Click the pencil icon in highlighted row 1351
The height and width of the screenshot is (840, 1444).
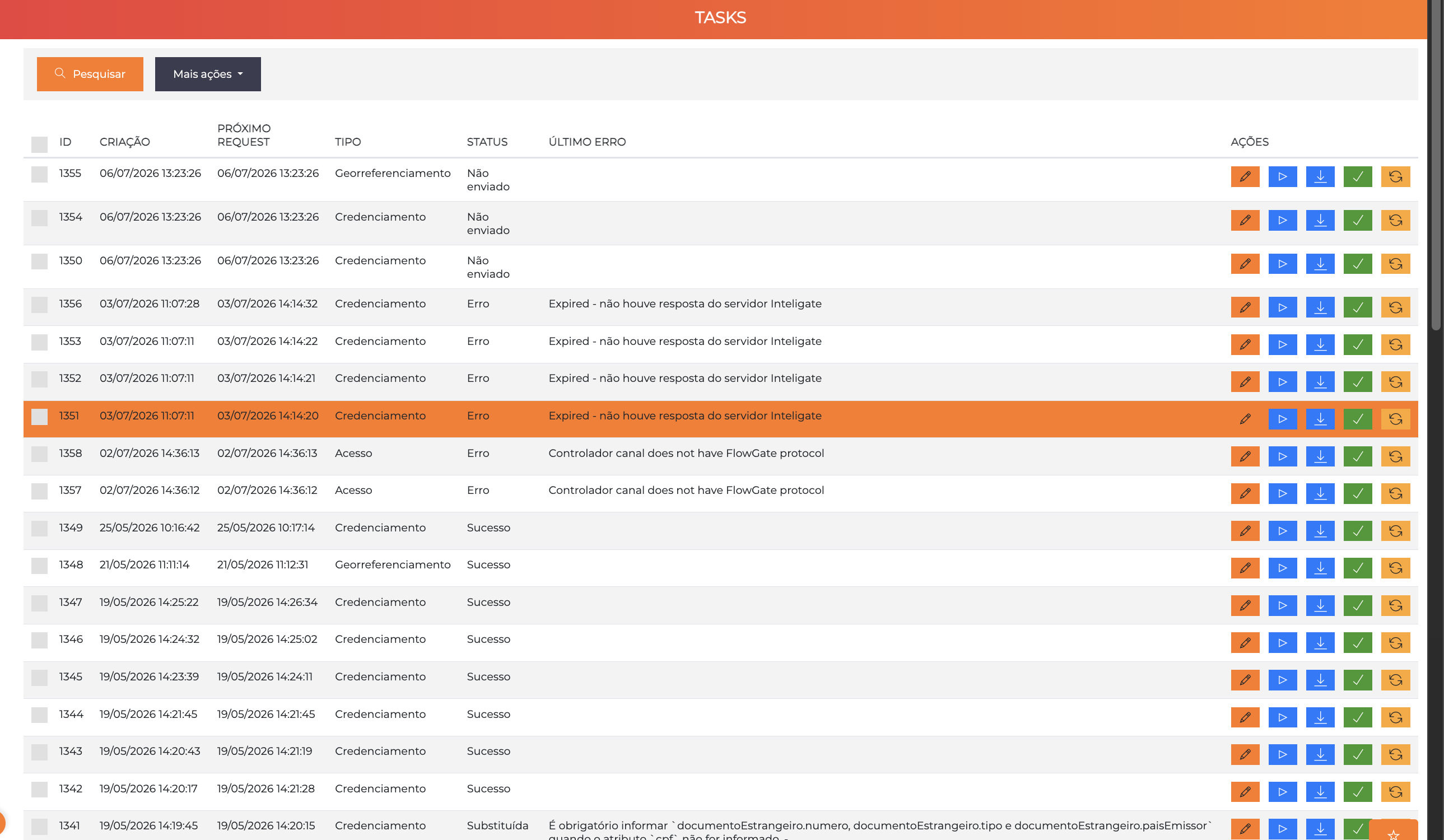point(1245,419)
